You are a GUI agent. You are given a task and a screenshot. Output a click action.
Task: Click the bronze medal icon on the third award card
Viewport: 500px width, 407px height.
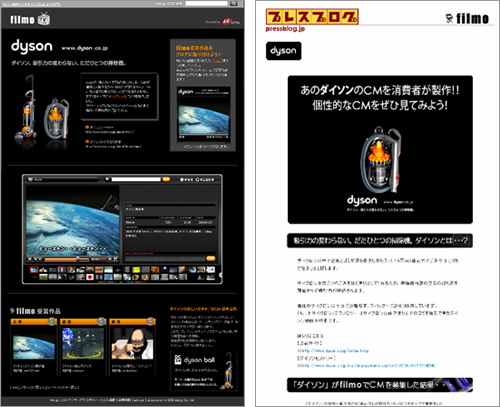[151, 321]
